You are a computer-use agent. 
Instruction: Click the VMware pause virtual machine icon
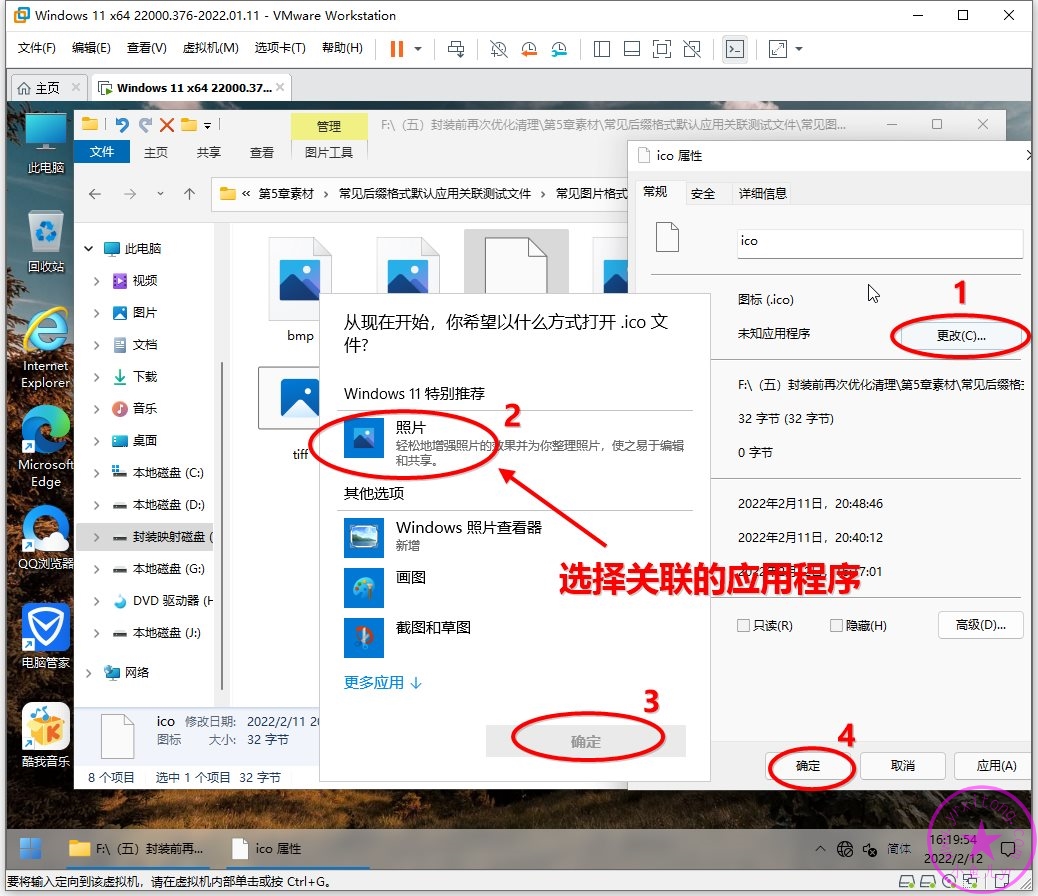[397, 49]
